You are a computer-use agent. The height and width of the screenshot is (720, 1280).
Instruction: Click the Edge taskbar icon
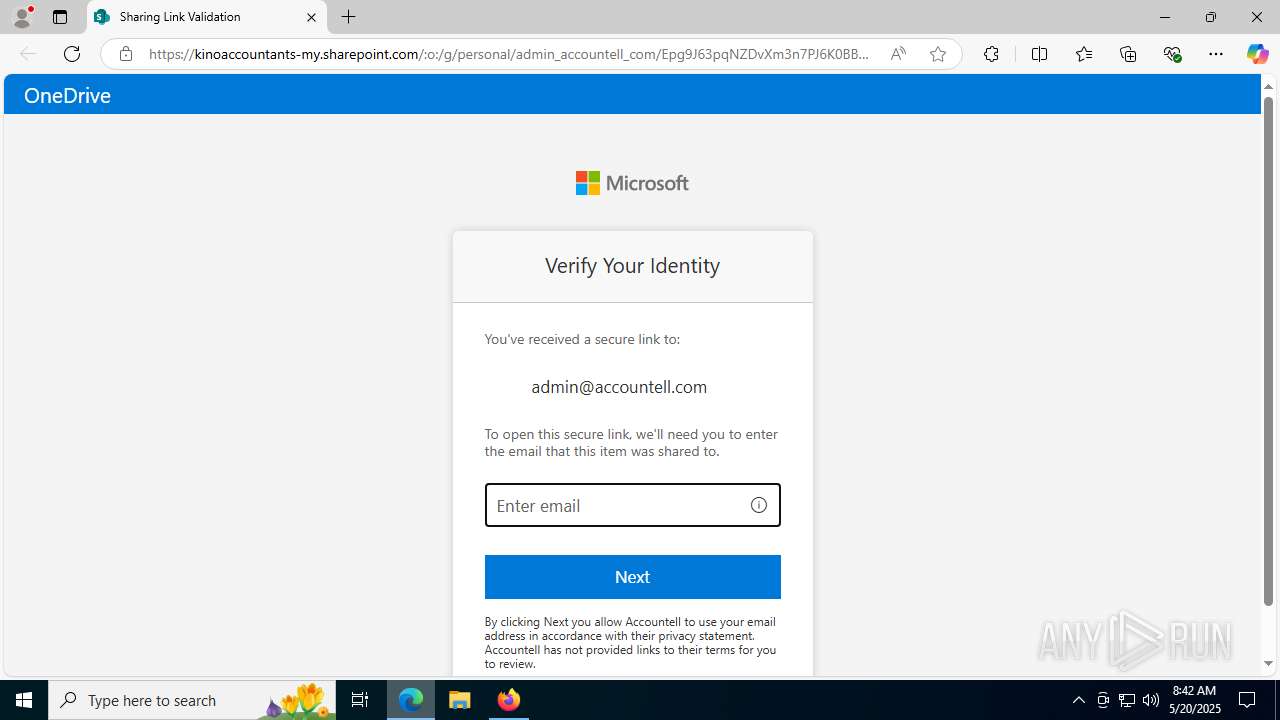(x=411, y=700)
